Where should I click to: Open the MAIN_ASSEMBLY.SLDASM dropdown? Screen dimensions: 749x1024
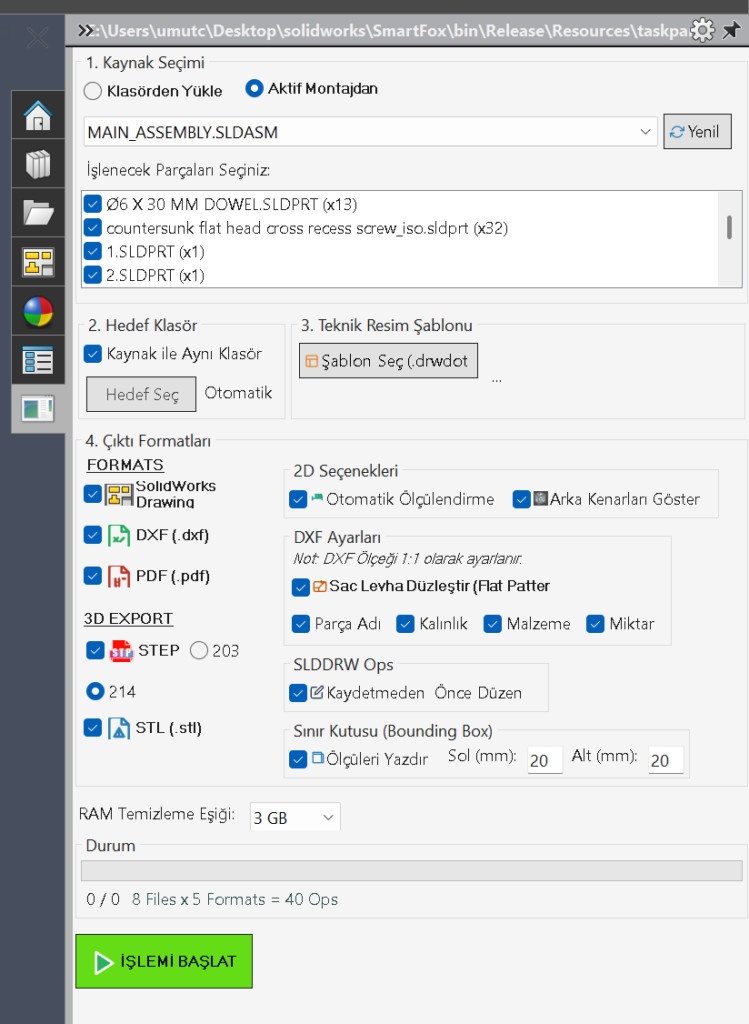(645, 132)
